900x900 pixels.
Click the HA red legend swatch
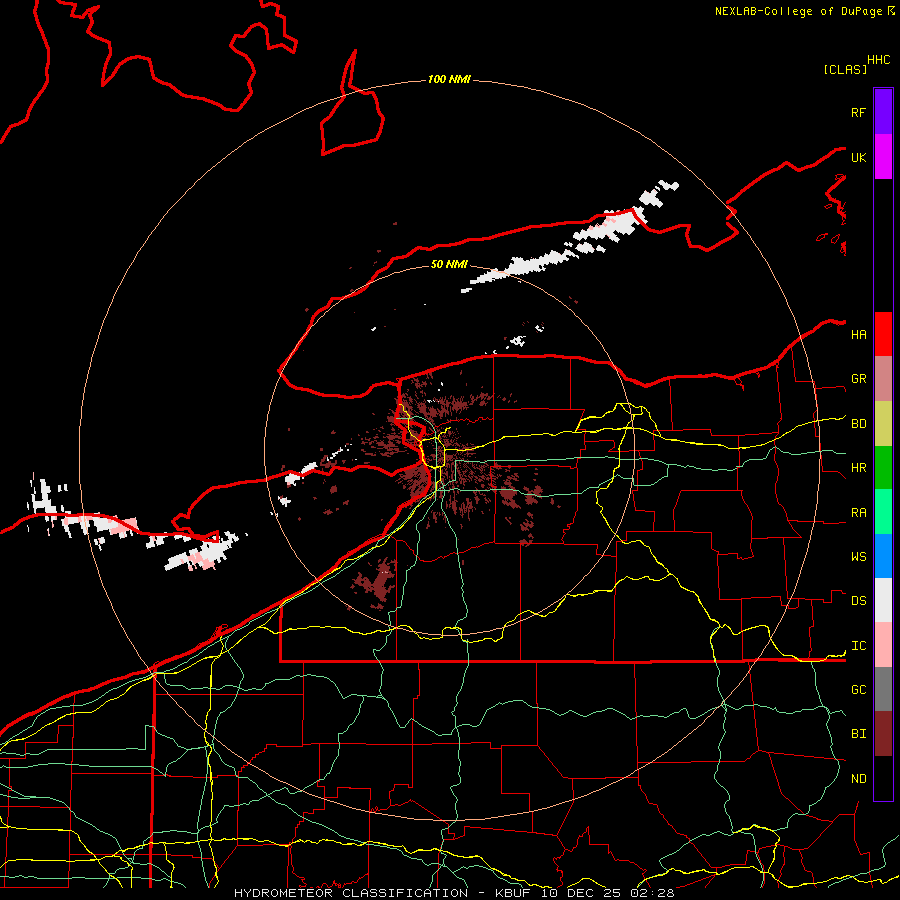[883, 334]
